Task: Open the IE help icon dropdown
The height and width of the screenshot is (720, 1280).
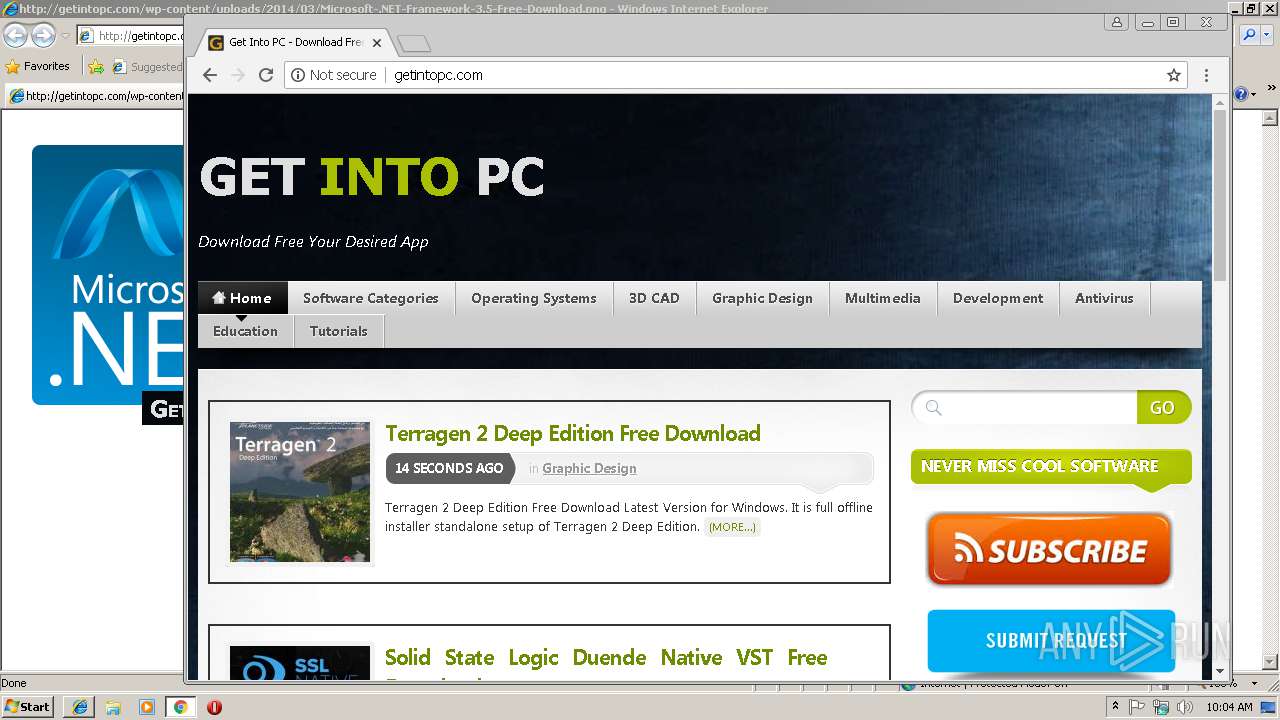Action: tap(1244, 94)
